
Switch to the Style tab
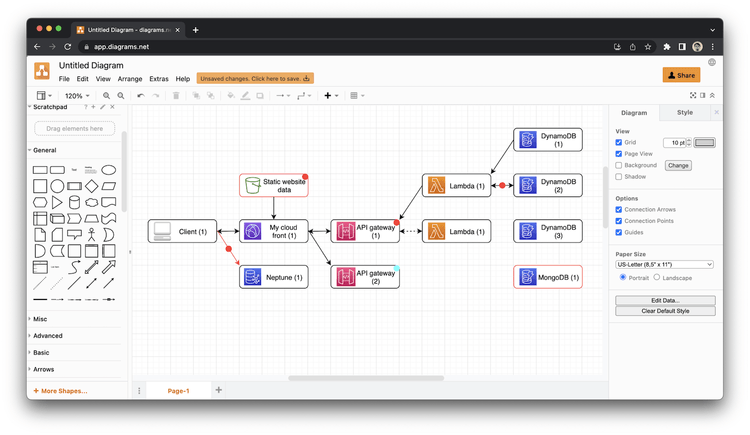point(684,112)
